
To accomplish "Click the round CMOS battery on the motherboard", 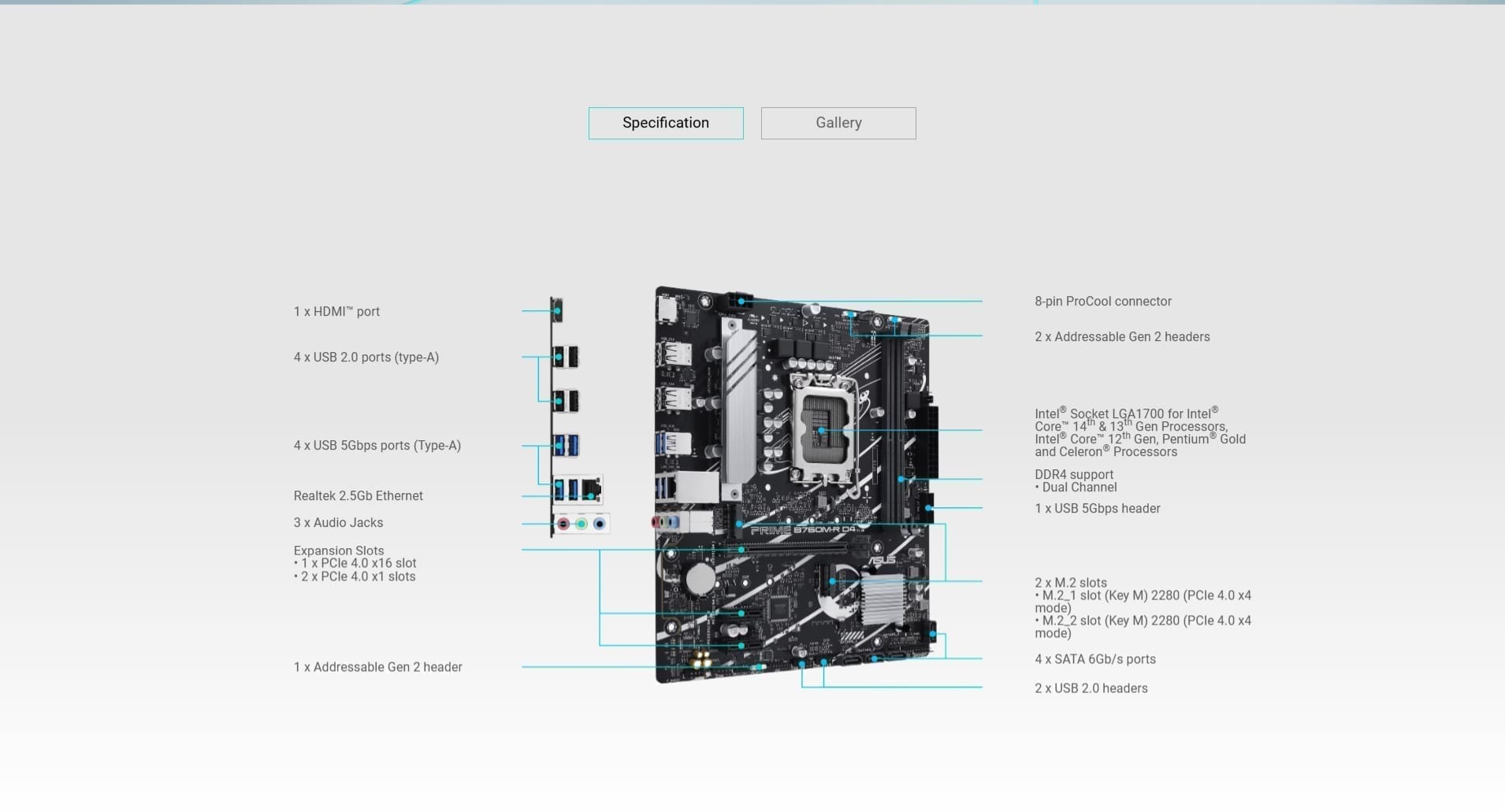I will pos(699,579).
